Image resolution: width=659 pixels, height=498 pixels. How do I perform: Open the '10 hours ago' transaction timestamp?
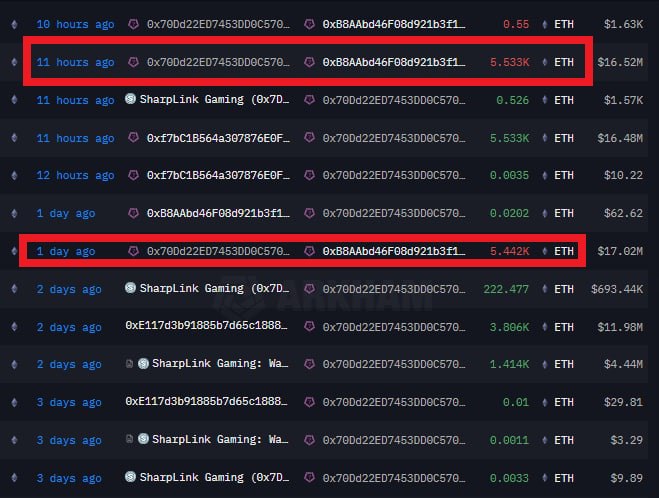[75, 24]
